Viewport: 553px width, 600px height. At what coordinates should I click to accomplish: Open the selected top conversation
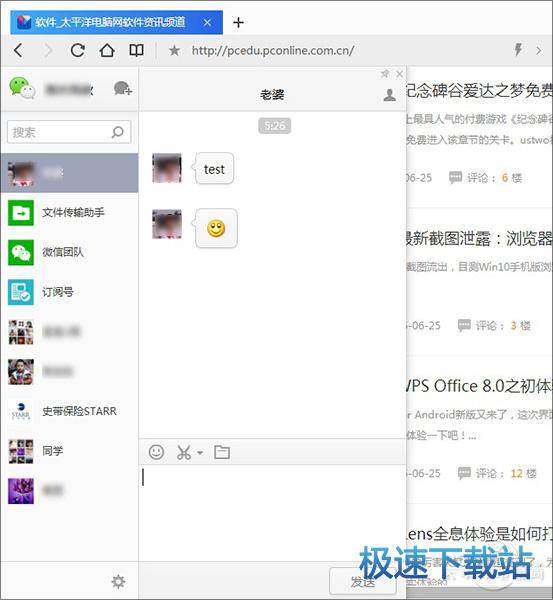point(69,173)
